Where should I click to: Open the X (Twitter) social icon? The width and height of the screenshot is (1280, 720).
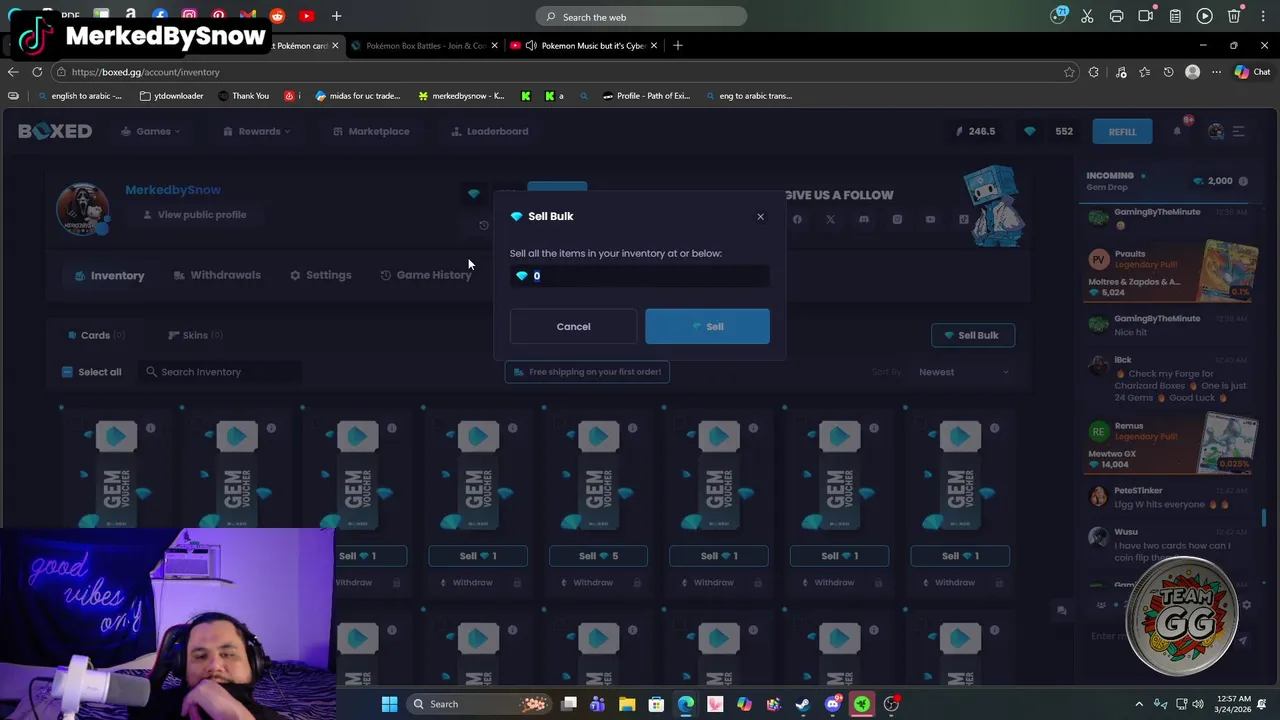point(830,220)
